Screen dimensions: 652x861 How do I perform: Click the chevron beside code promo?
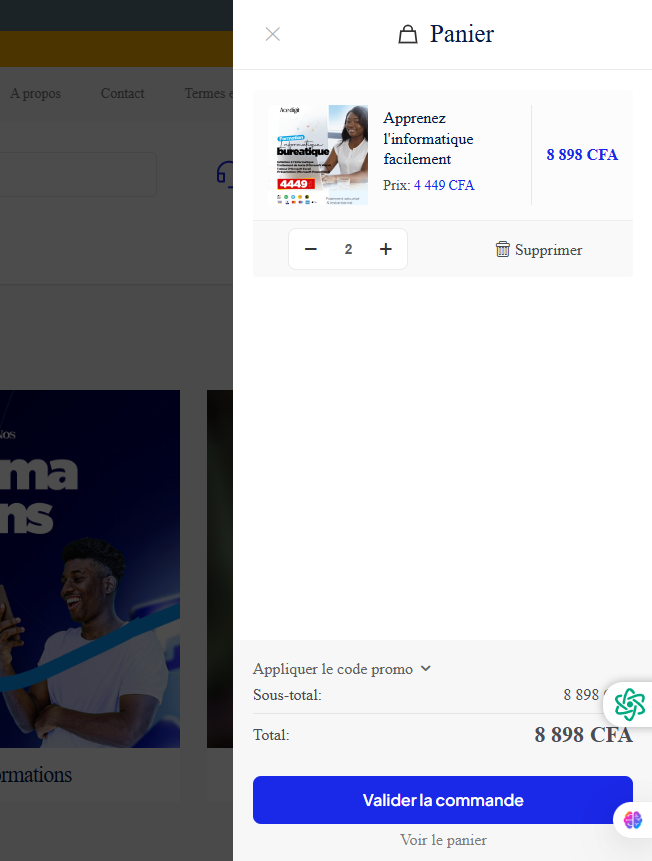pyautogui.click(x=426, y=668)
